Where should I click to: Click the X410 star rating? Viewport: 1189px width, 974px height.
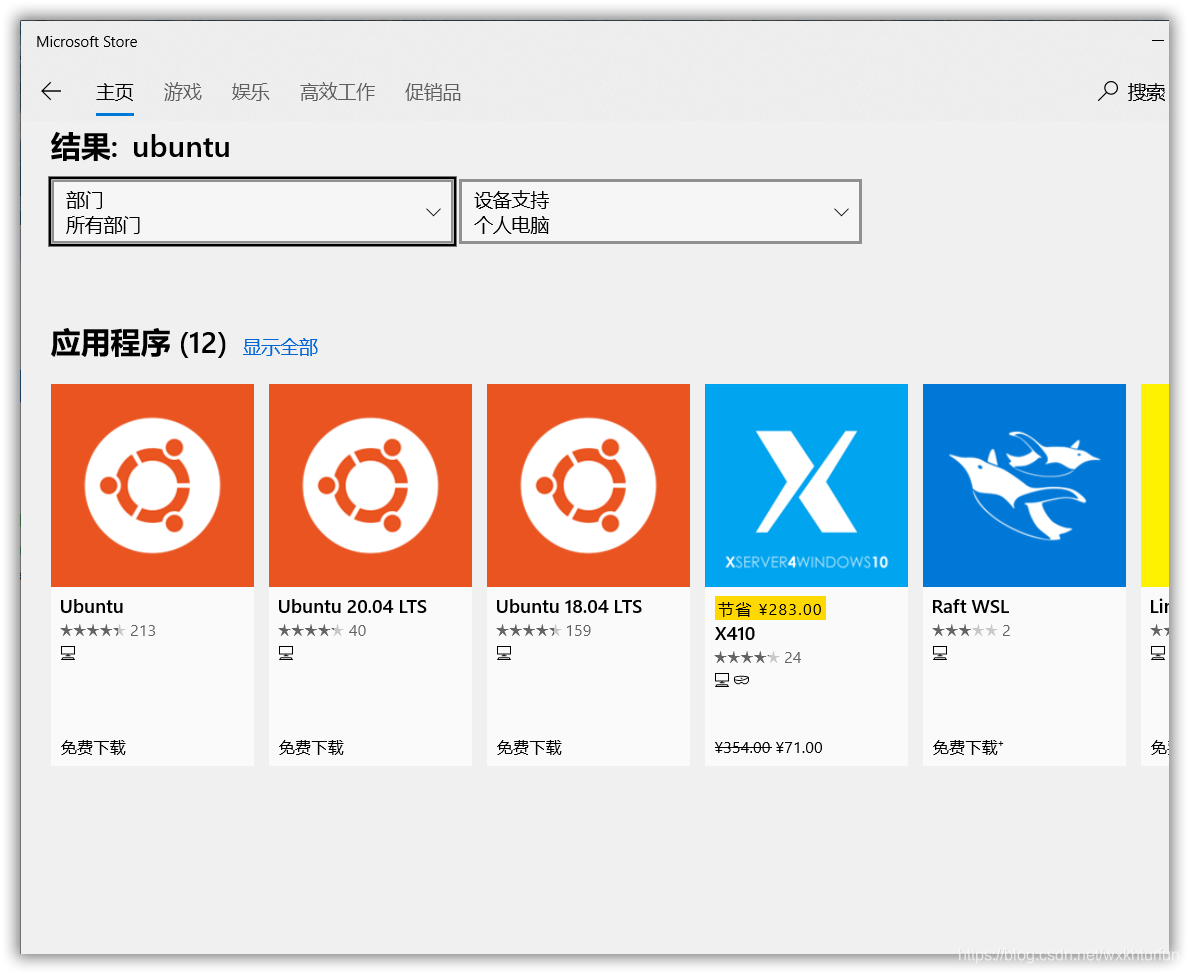click(747, 658)
